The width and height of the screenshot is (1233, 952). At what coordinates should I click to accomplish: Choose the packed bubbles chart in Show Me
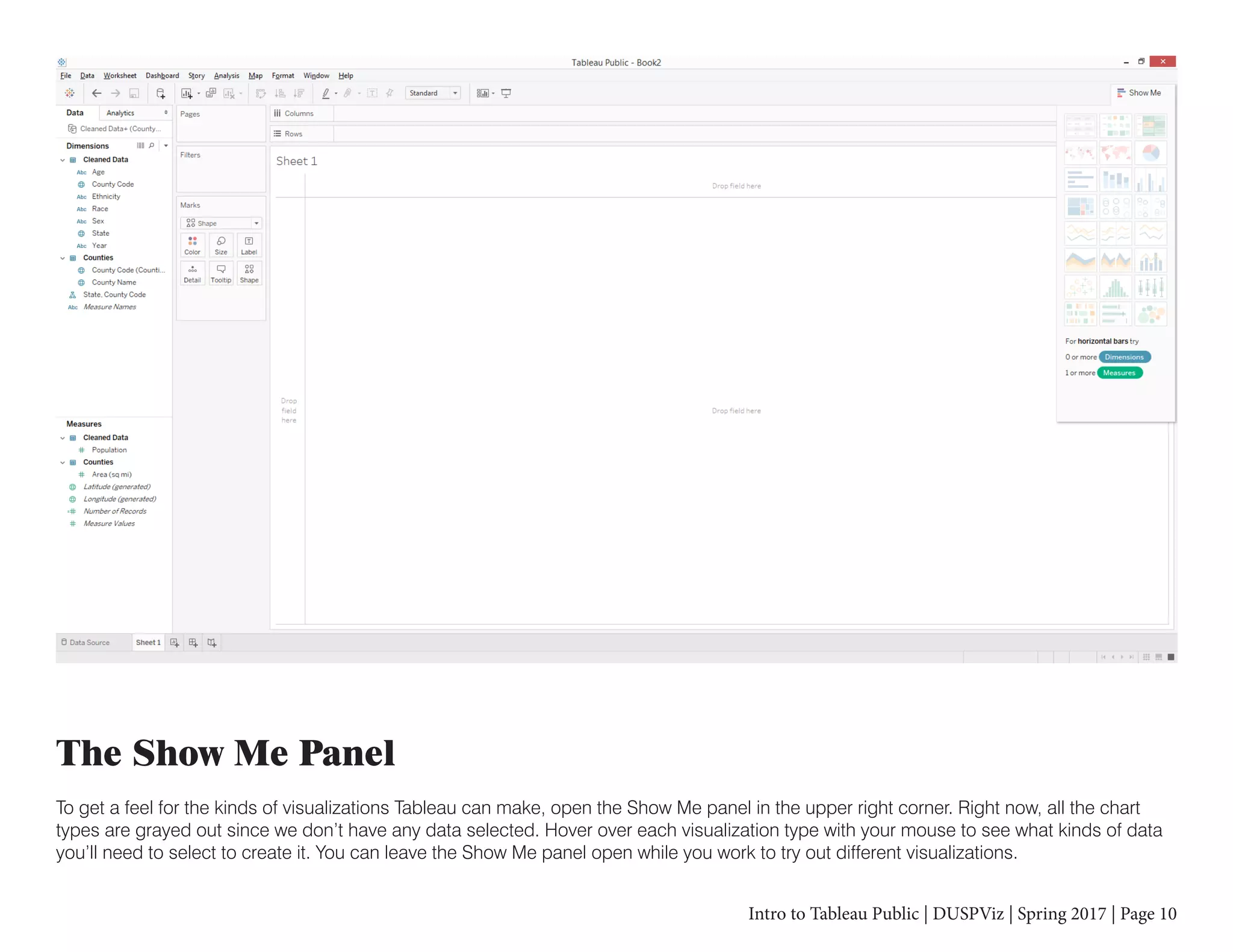click(1151, 314)
